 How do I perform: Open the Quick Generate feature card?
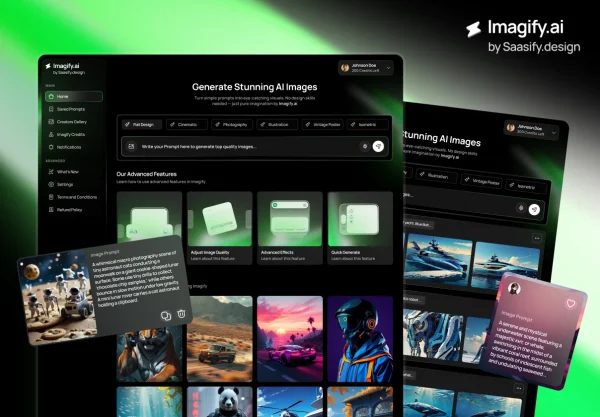360,228
